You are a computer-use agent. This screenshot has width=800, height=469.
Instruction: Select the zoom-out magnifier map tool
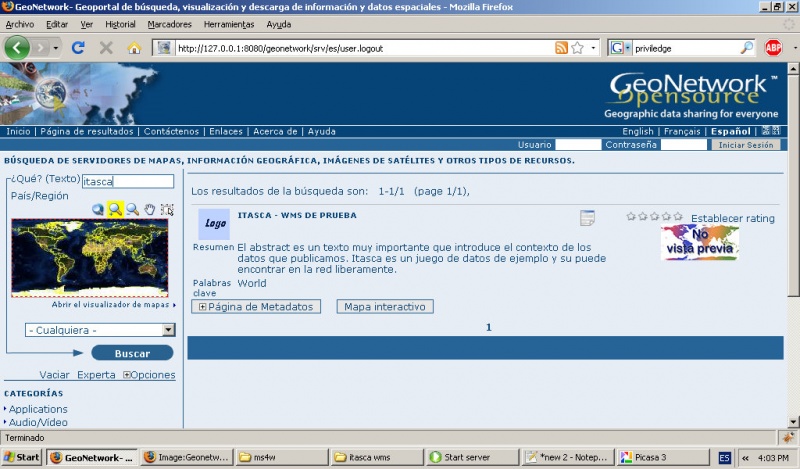tap(132, 209)
